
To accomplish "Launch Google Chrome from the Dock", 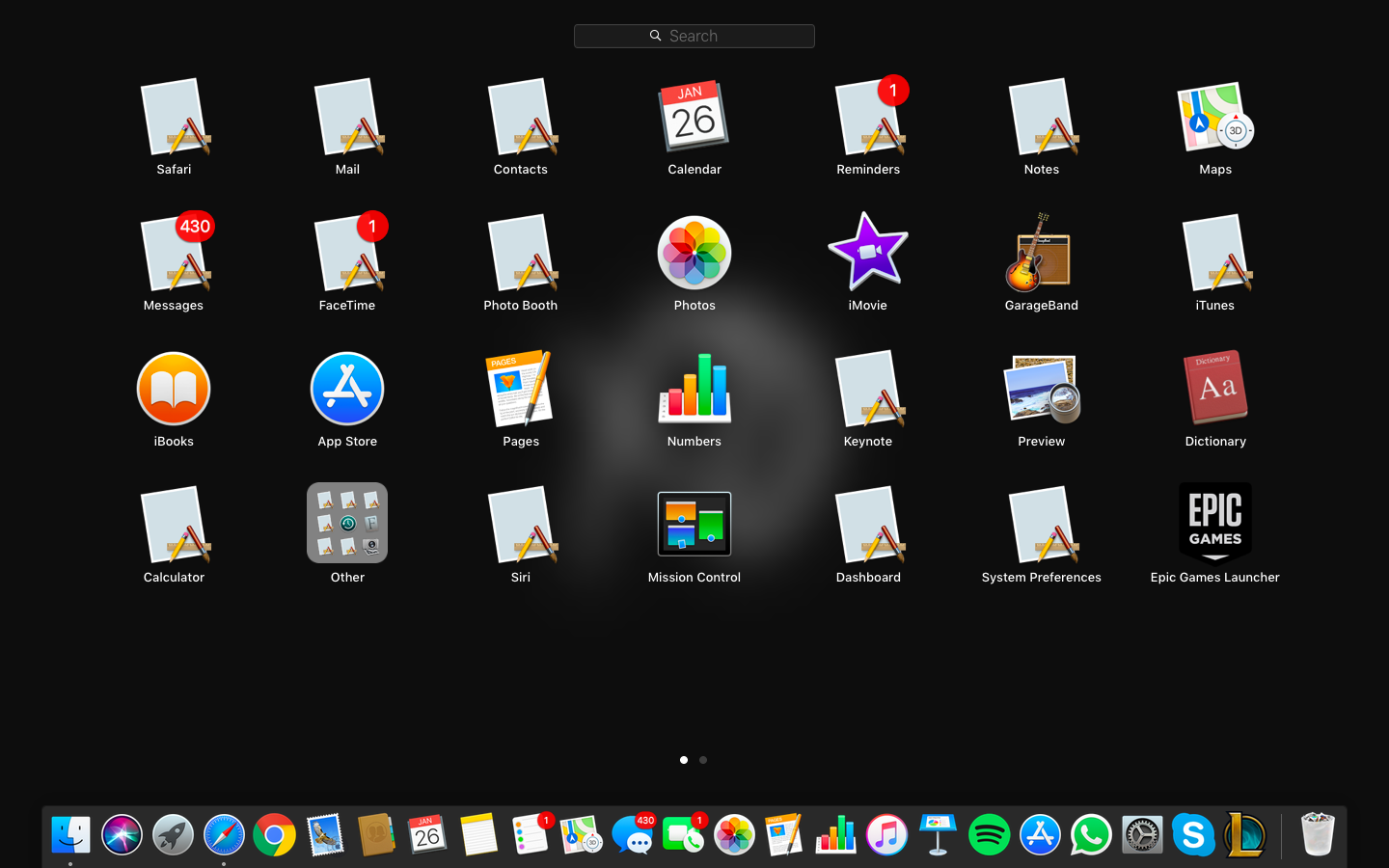I will coord(275,835).
